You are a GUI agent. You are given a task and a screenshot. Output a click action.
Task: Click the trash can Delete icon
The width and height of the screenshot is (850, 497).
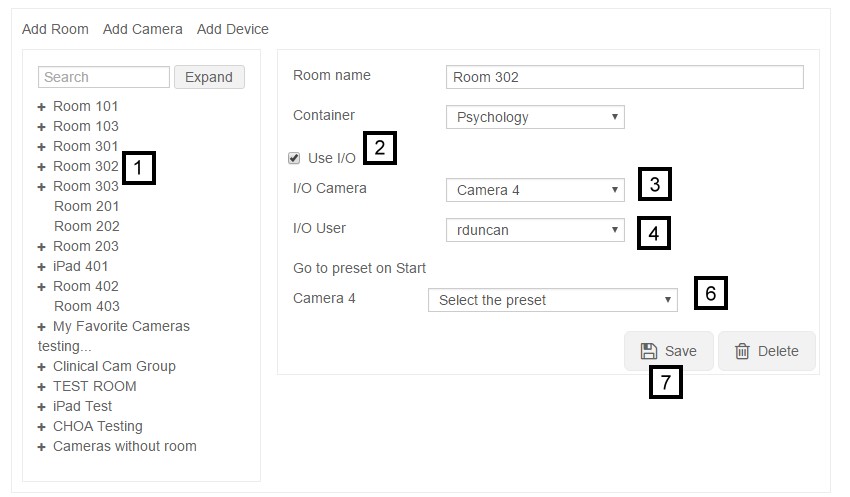742,351
